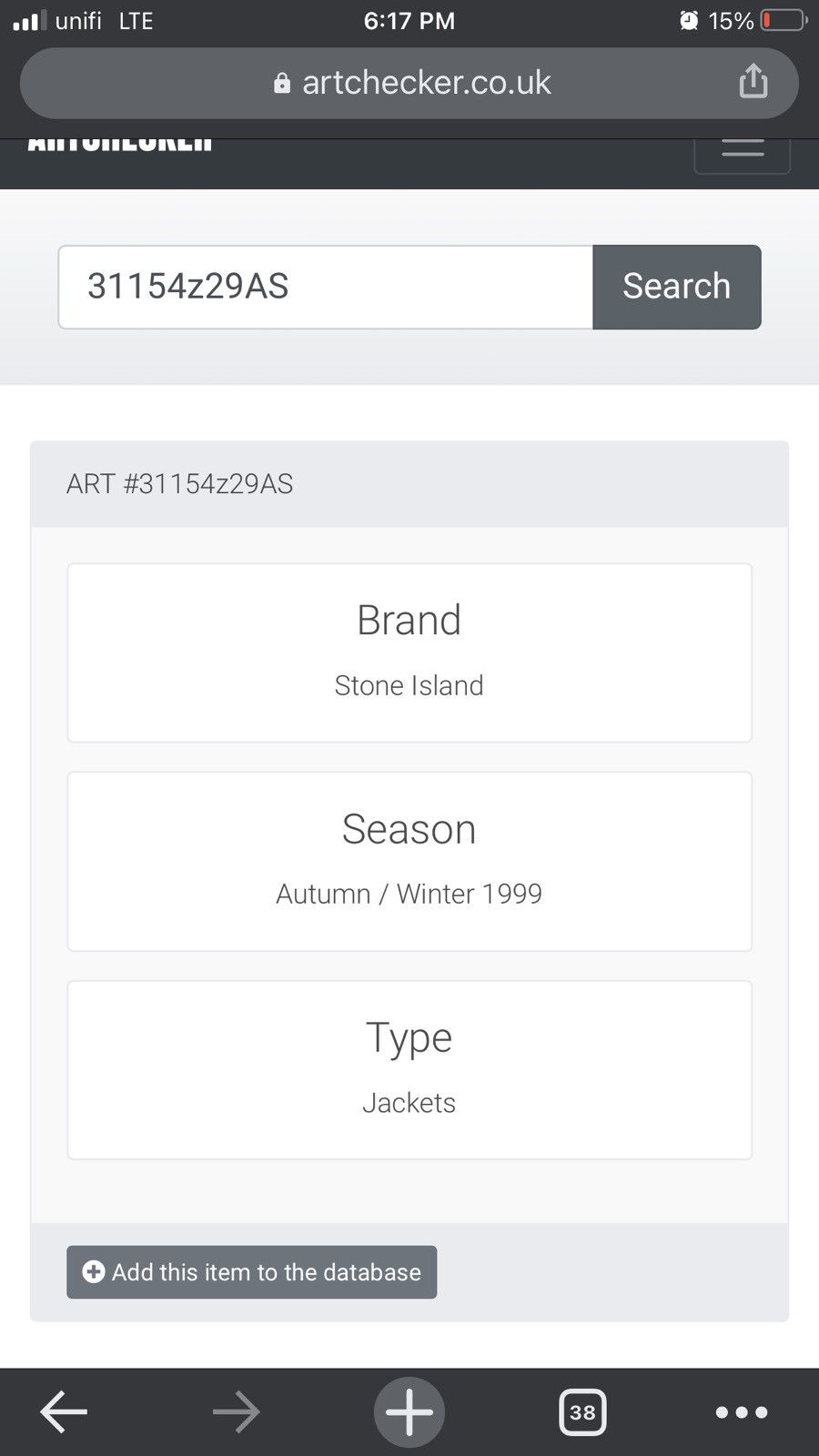Open the tab switcher showing 38 tabs

coord(582,1411)
